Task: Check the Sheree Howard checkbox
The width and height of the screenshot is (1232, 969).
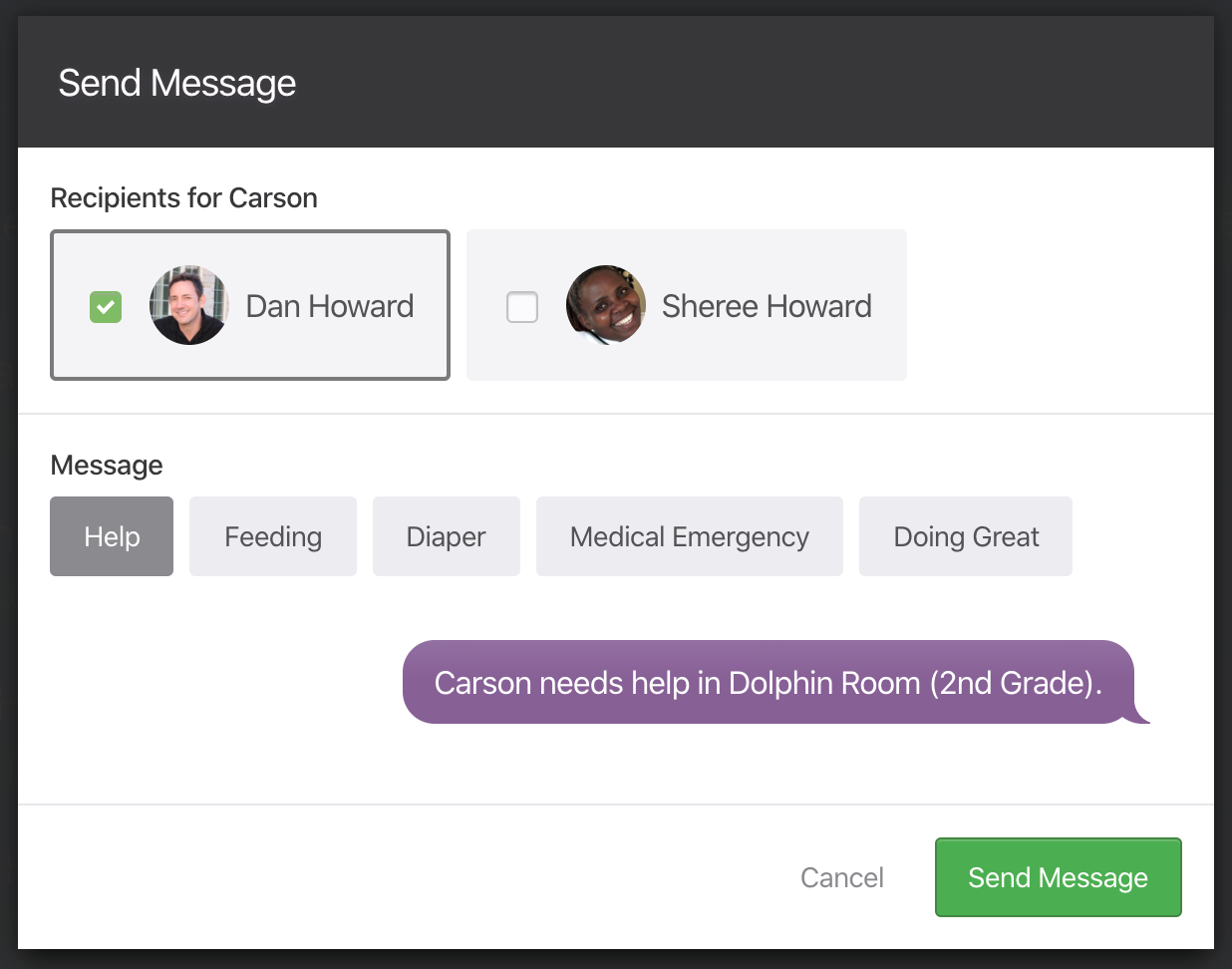Action: 522,307
